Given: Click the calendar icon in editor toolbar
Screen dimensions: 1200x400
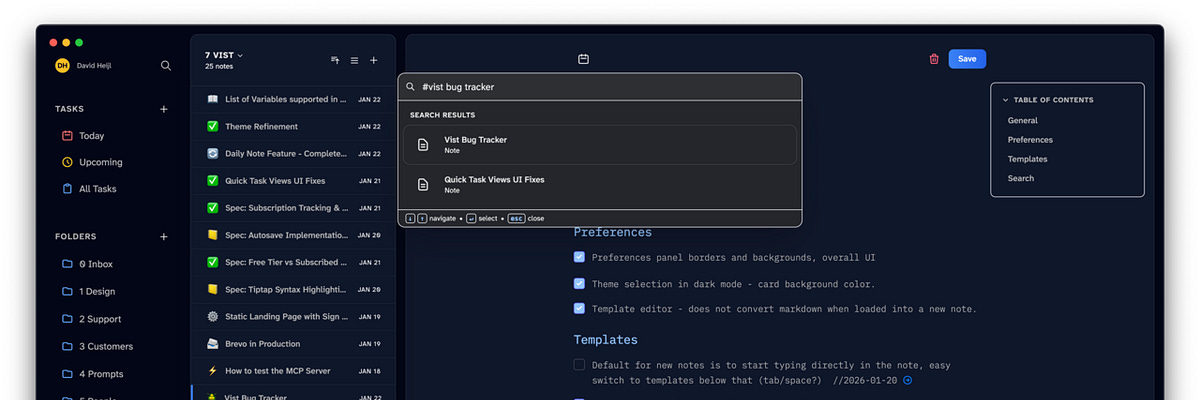Looking at the screenshot, I should click(583, 59).
